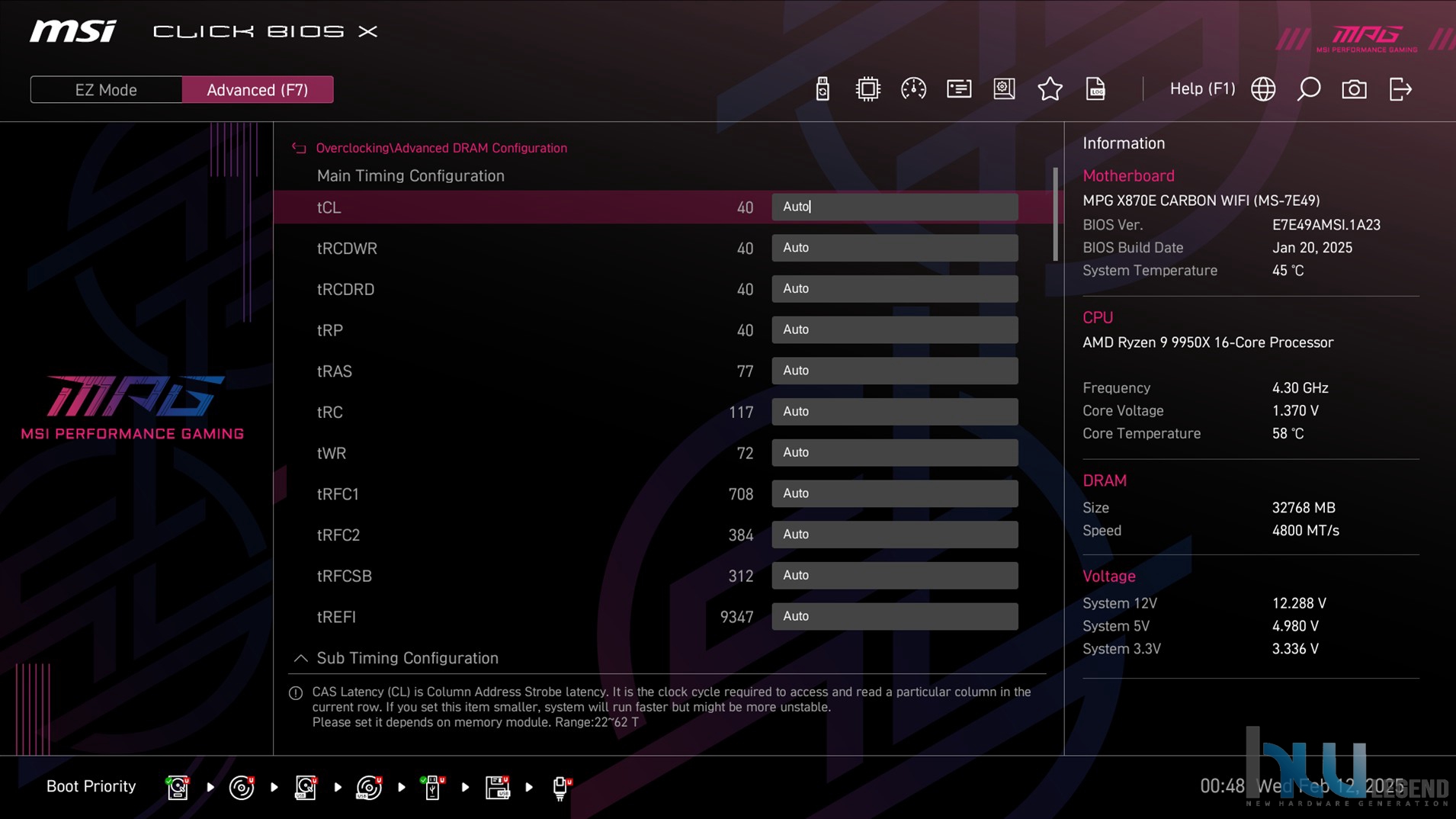Click the CAS Latency info icon
This screenshot has height=819, width=1456.
click(296, 693)
